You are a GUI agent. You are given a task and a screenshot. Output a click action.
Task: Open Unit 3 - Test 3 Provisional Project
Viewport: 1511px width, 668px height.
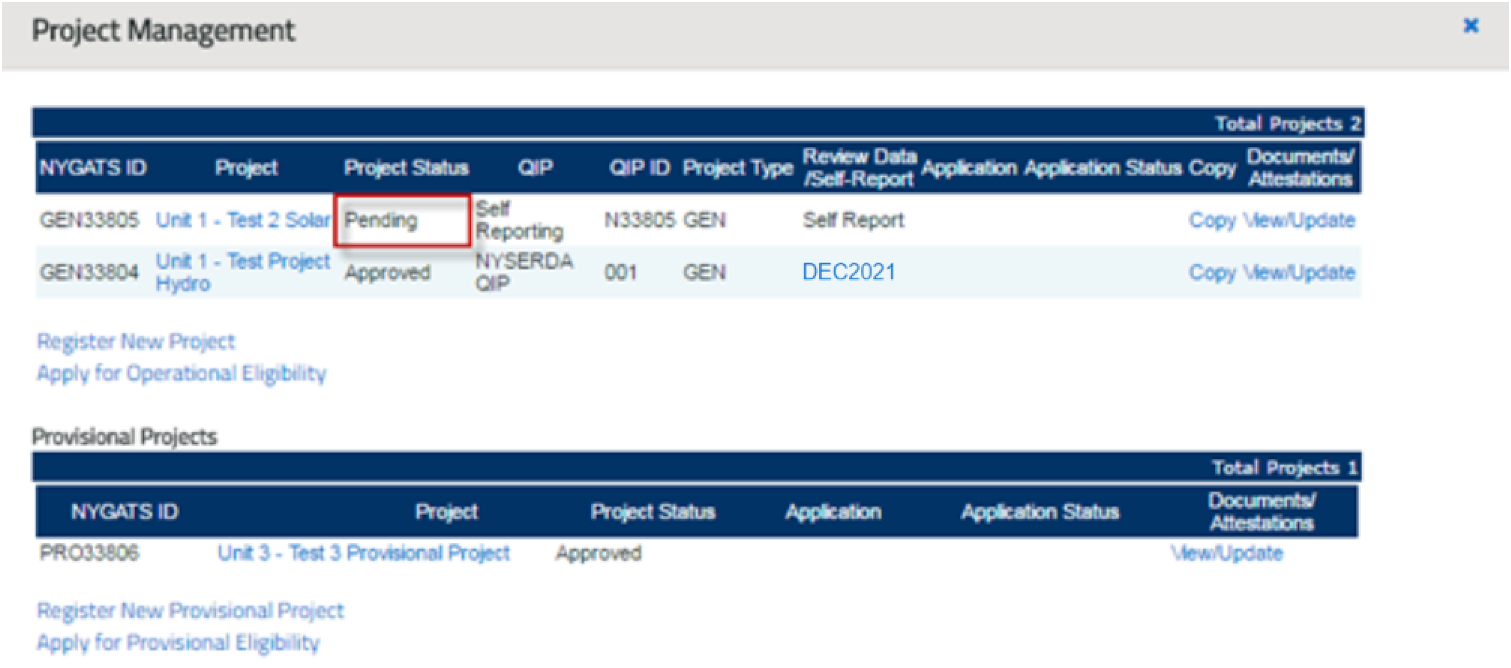tap(364, 553)
